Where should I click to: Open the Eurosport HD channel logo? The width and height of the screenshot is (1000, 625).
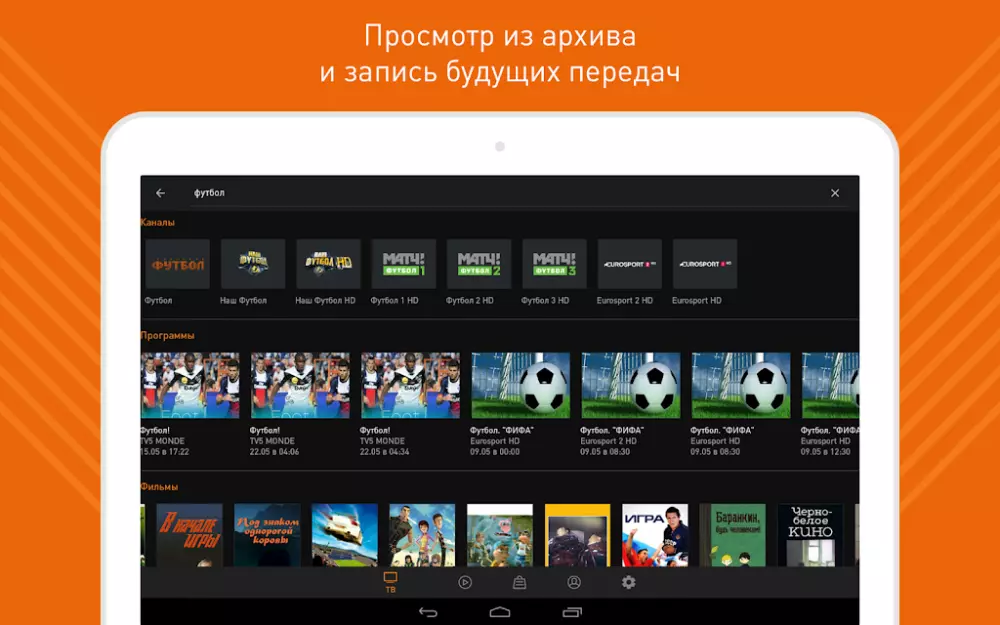click(x=705, y=264)
